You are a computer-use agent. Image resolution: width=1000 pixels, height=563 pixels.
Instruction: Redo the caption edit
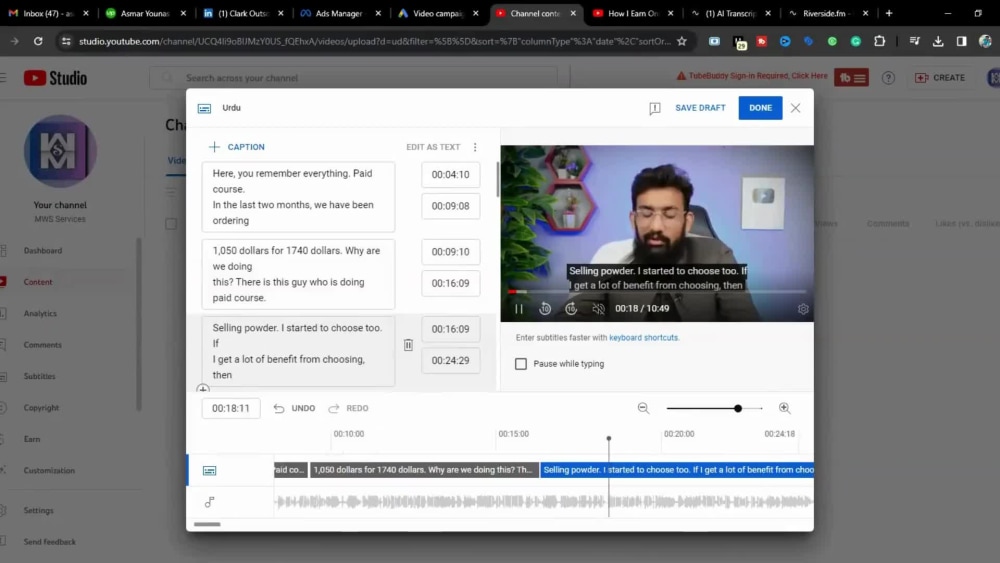pos(348,408)
